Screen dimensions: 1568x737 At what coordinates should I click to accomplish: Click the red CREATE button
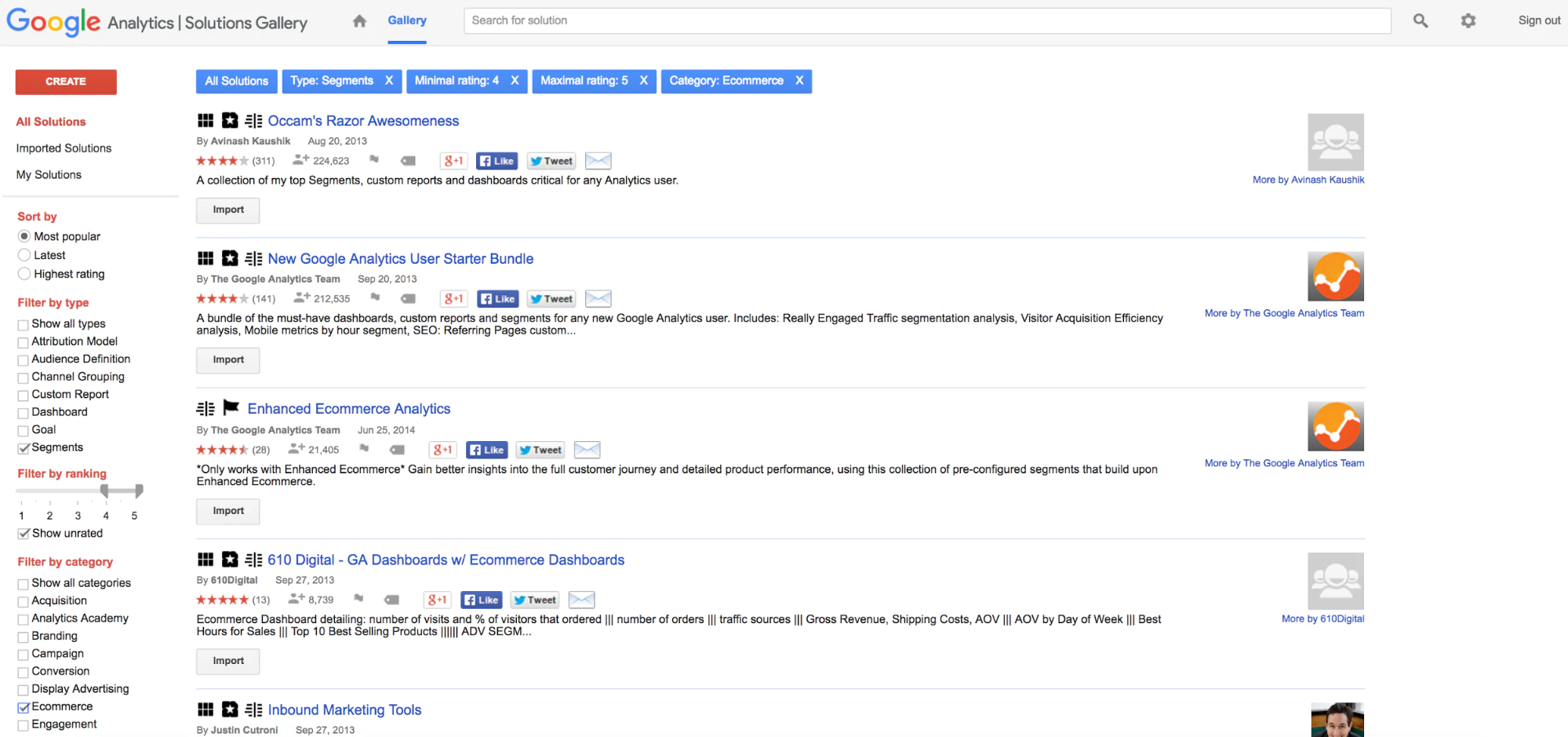click(x=66, y=82)
